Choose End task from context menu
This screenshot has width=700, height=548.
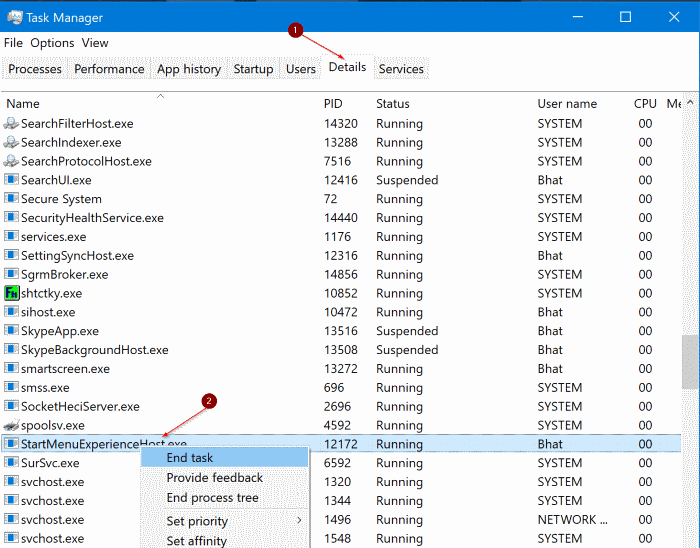click(x=225, y=458)
